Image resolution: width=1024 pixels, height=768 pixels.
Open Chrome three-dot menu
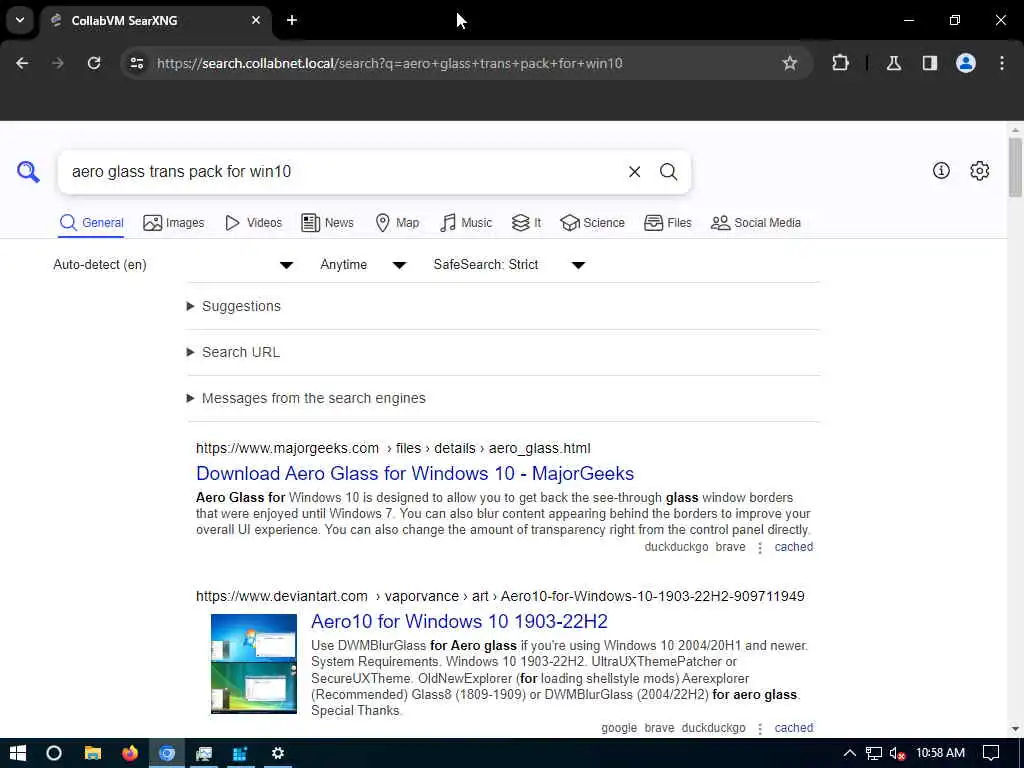[x=1002, y=63]
